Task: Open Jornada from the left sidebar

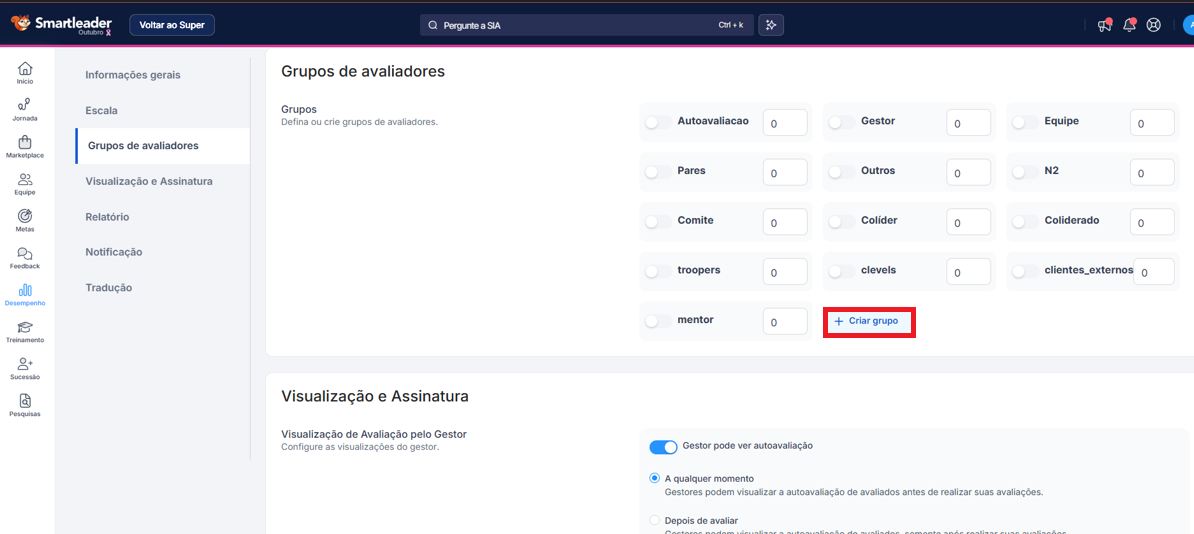Action: click(25, 109)
